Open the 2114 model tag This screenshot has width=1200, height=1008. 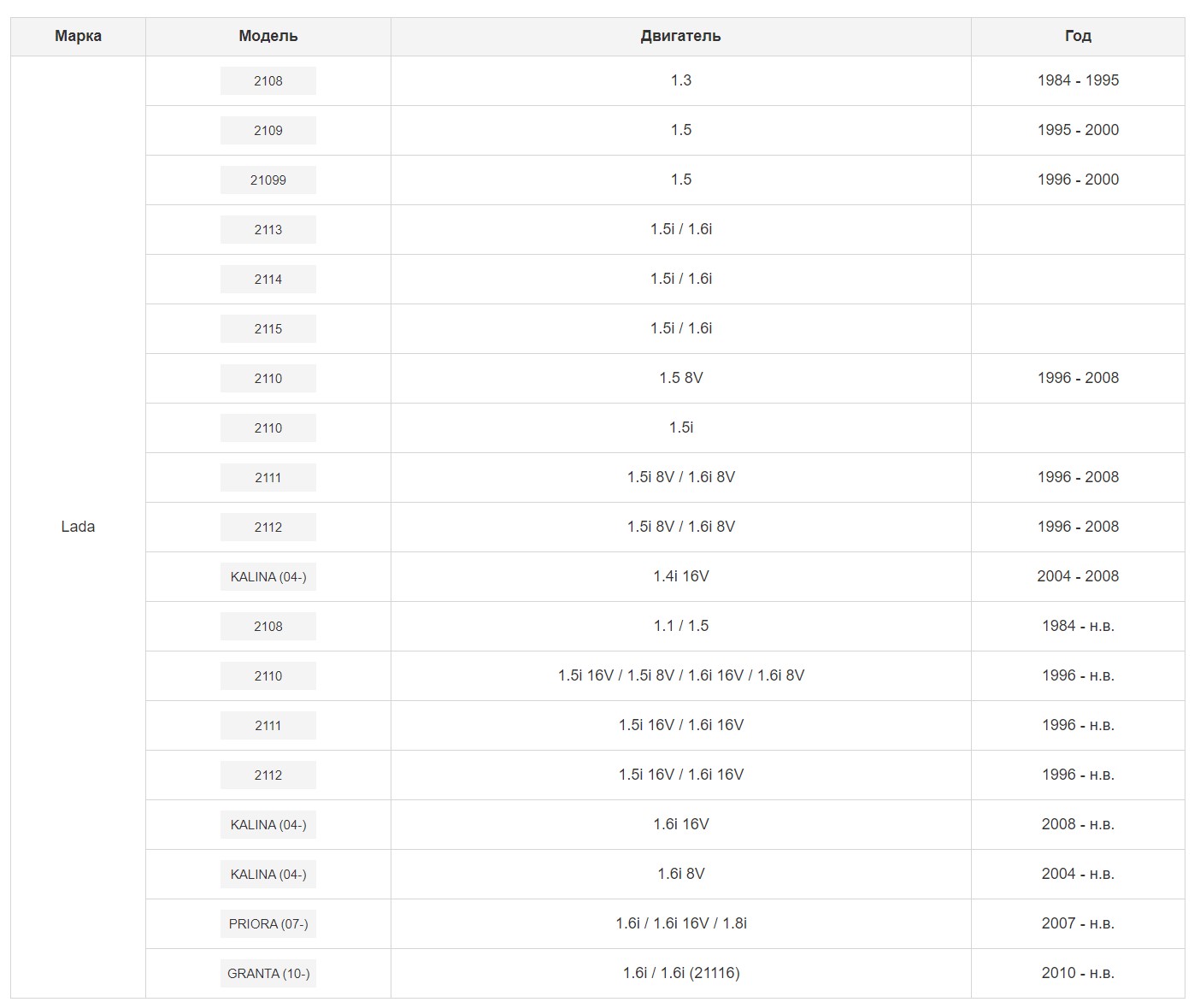(268, 280)
